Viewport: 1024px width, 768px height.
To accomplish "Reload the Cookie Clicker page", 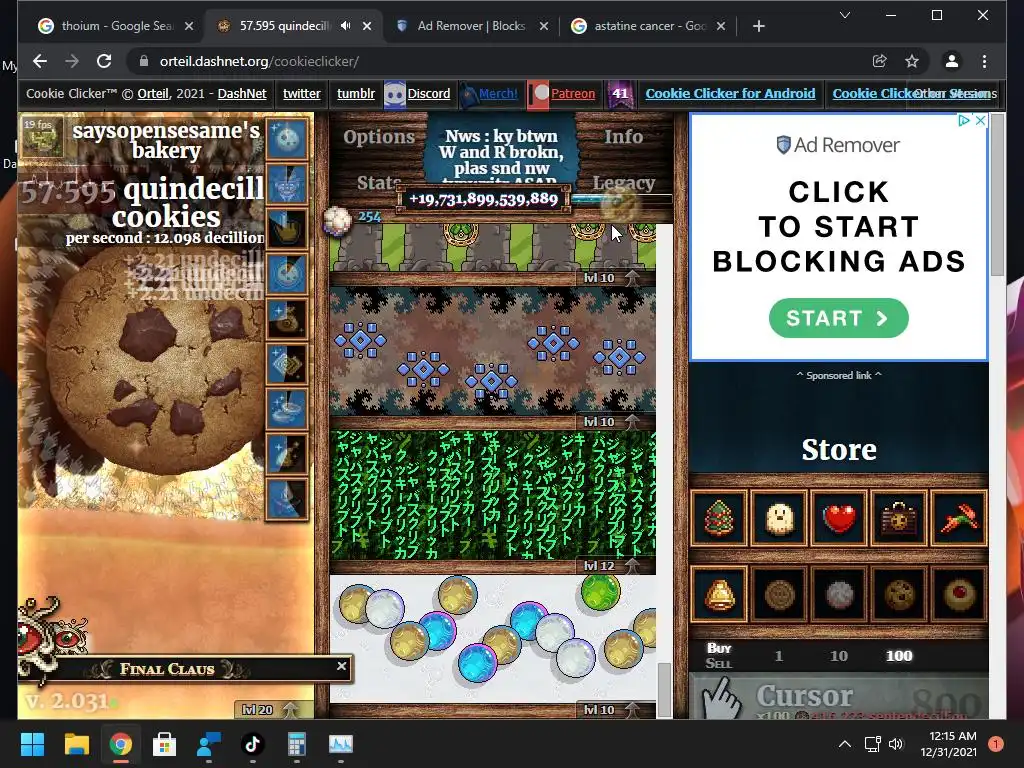I will [104, 61].
